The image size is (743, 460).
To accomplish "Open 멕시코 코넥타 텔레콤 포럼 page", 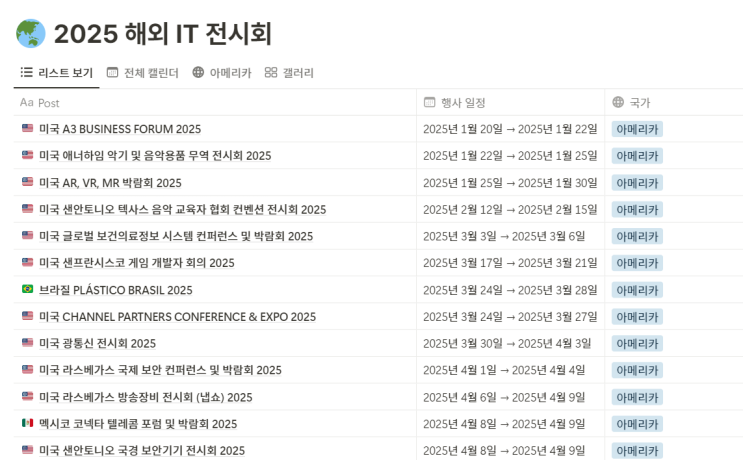I will coord(138,424).
